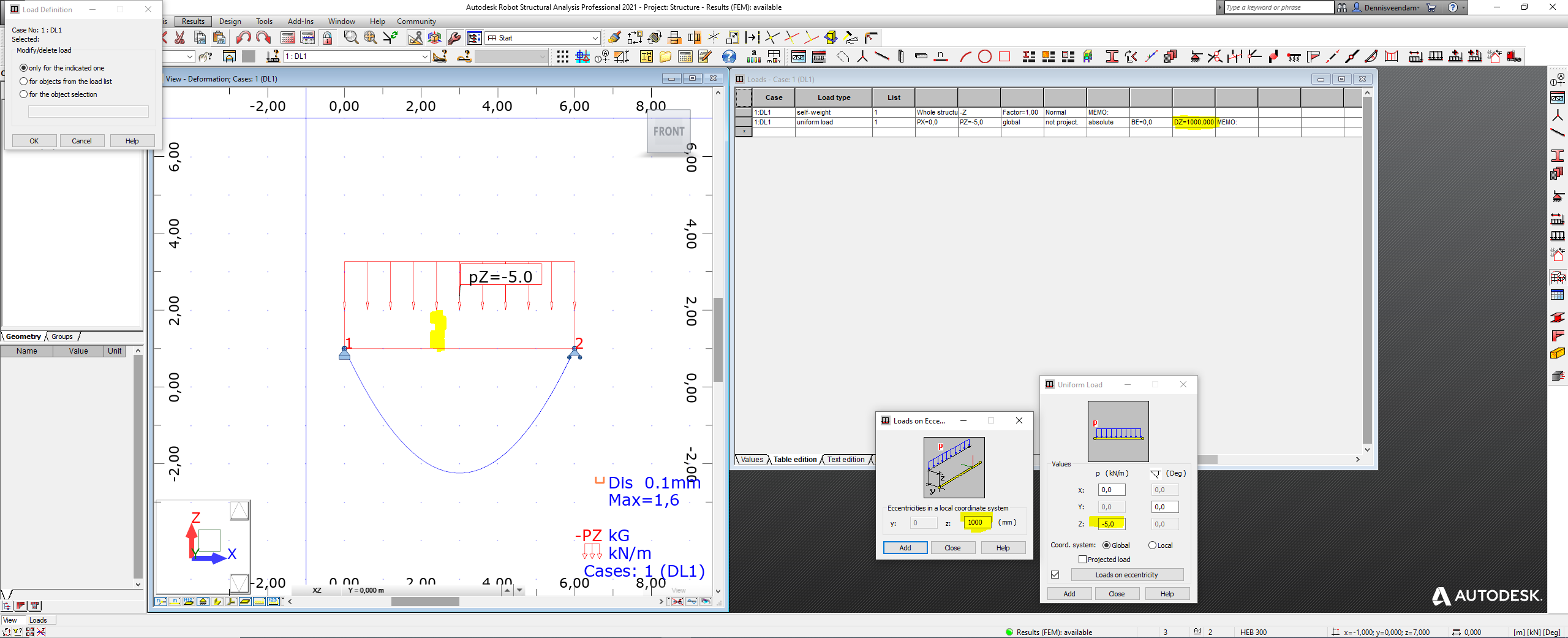Open the '1 : DL1' load case dropdown
This screenshot has height=638, width=1568.
click(424, 56)
